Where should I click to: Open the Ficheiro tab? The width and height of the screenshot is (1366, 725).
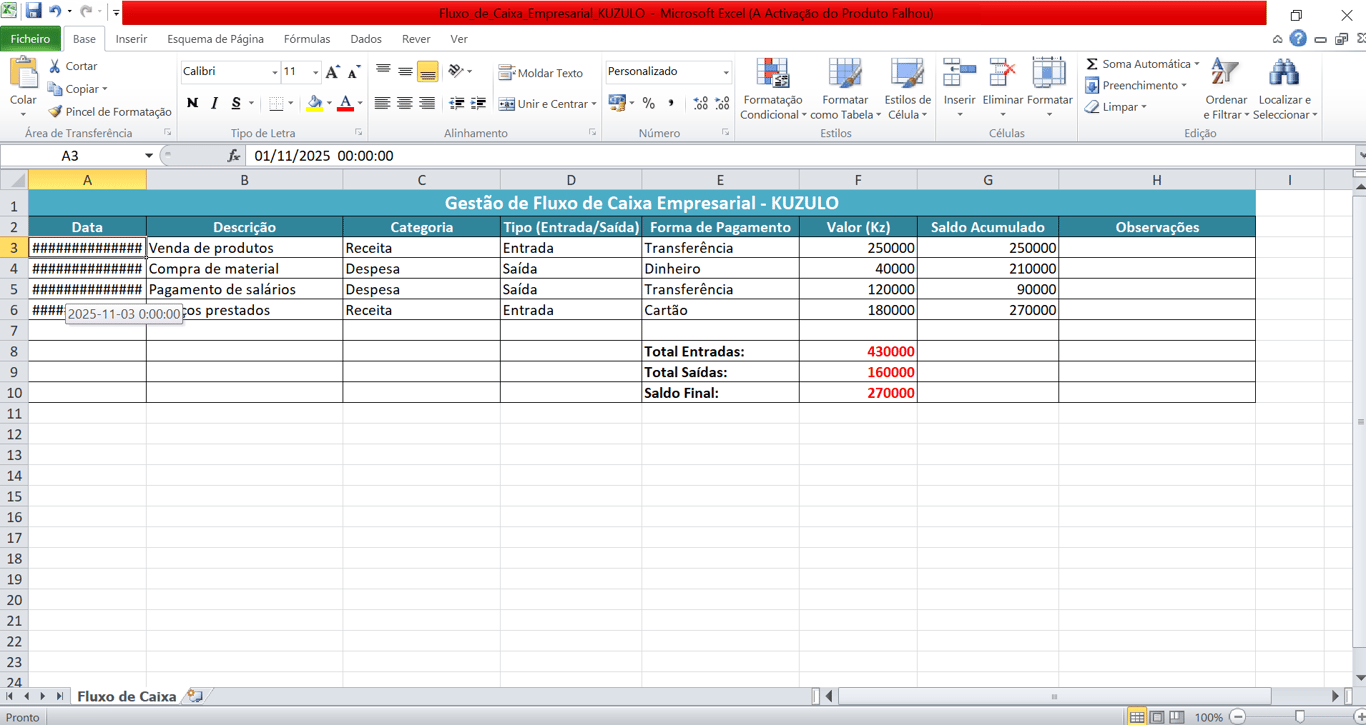[x=31, y=39]
